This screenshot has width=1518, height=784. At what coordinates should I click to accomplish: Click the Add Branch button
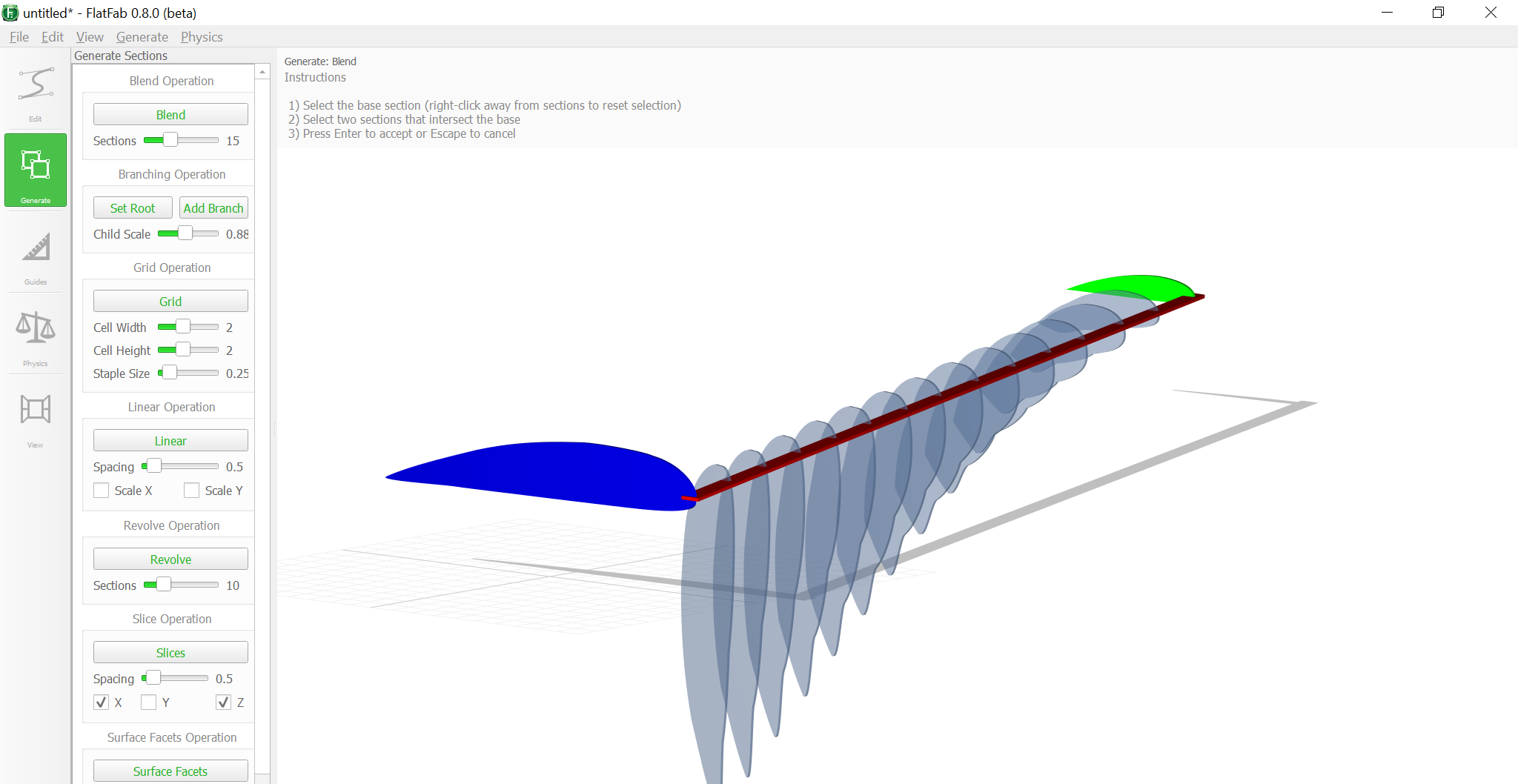(x=213, y=208)
